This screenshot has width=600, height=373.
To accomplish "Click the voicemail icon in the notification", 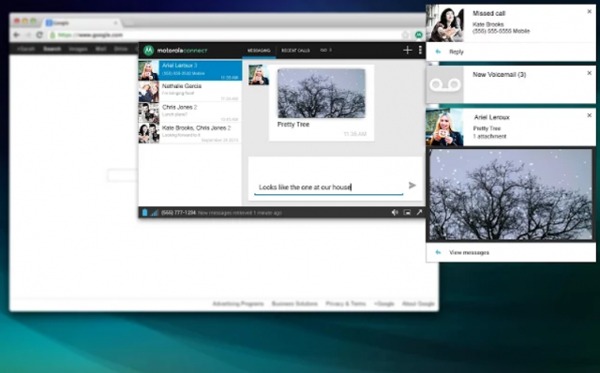I will [445, 85].
